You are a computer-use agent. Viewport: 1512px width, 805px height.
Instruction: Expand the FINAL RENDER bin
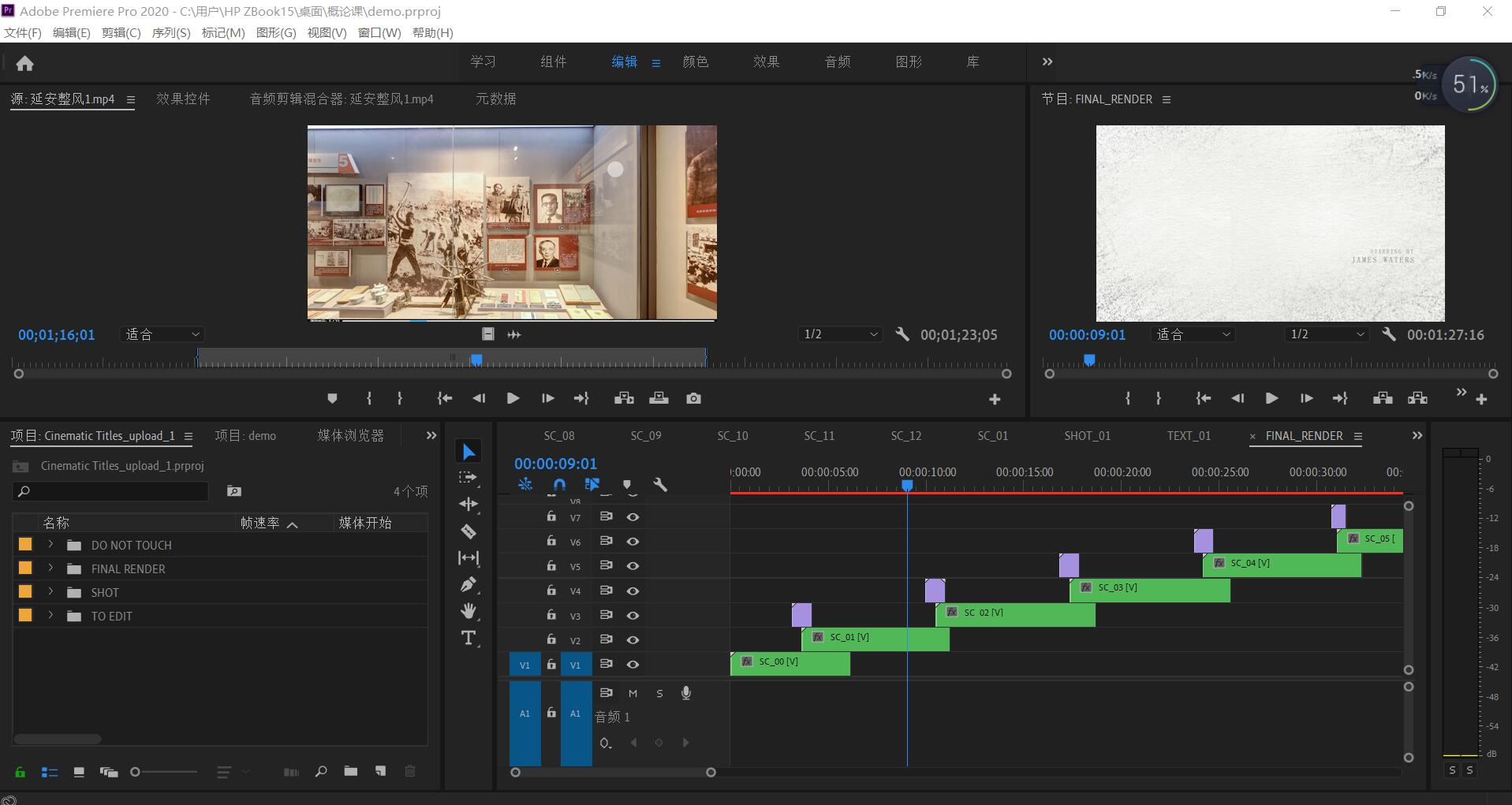50,568
